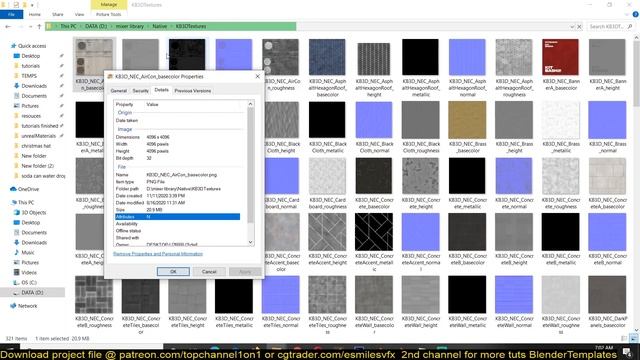
Task: Open 3D Objects under This PC
Action: coord(33,212)
